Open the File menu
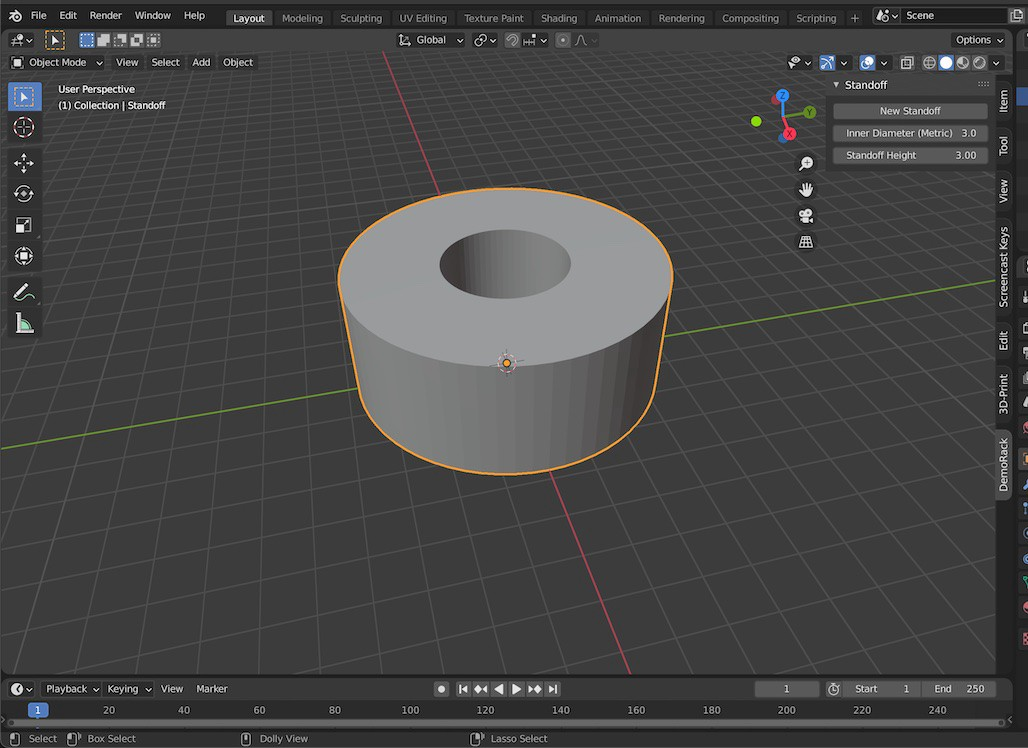Screen dimensions: 1028x748 tap(39, 15)
